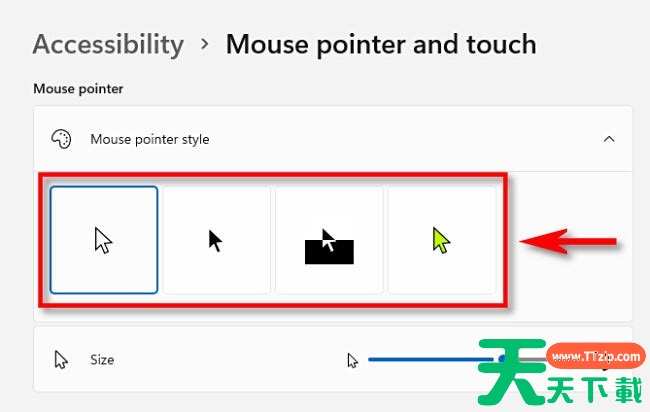
Task: Click the cursor icon beside Size label
Action: 61,360
